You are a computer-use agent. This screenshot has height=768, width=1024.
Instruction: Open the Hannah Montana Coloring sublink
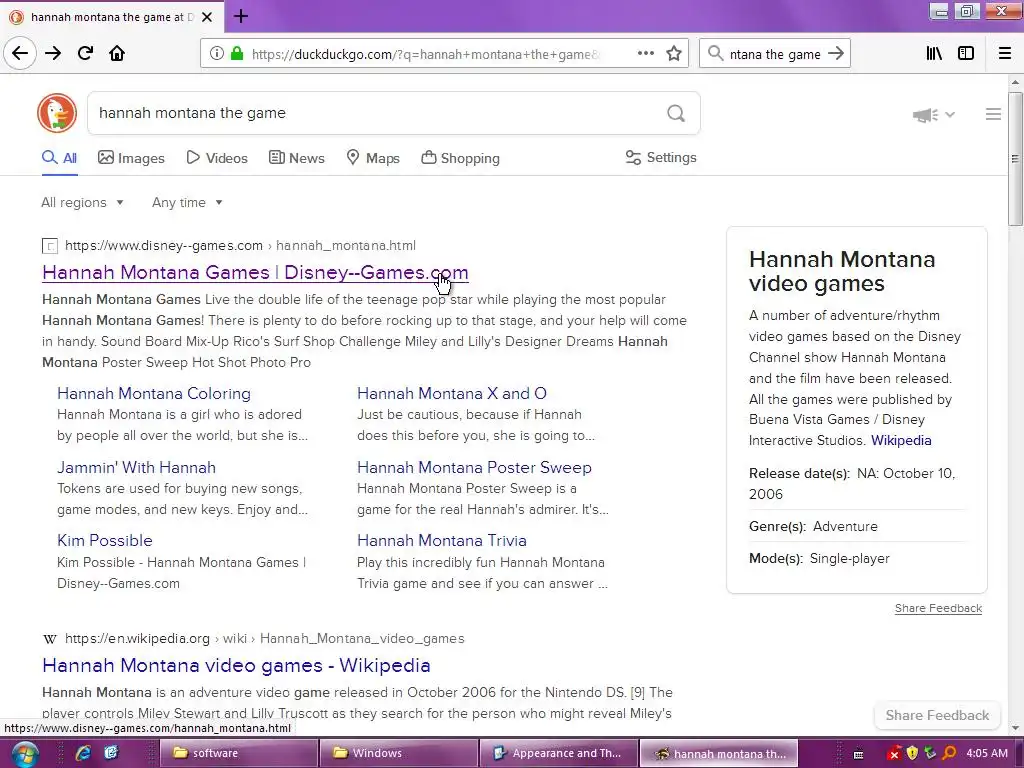coord(153,393)
